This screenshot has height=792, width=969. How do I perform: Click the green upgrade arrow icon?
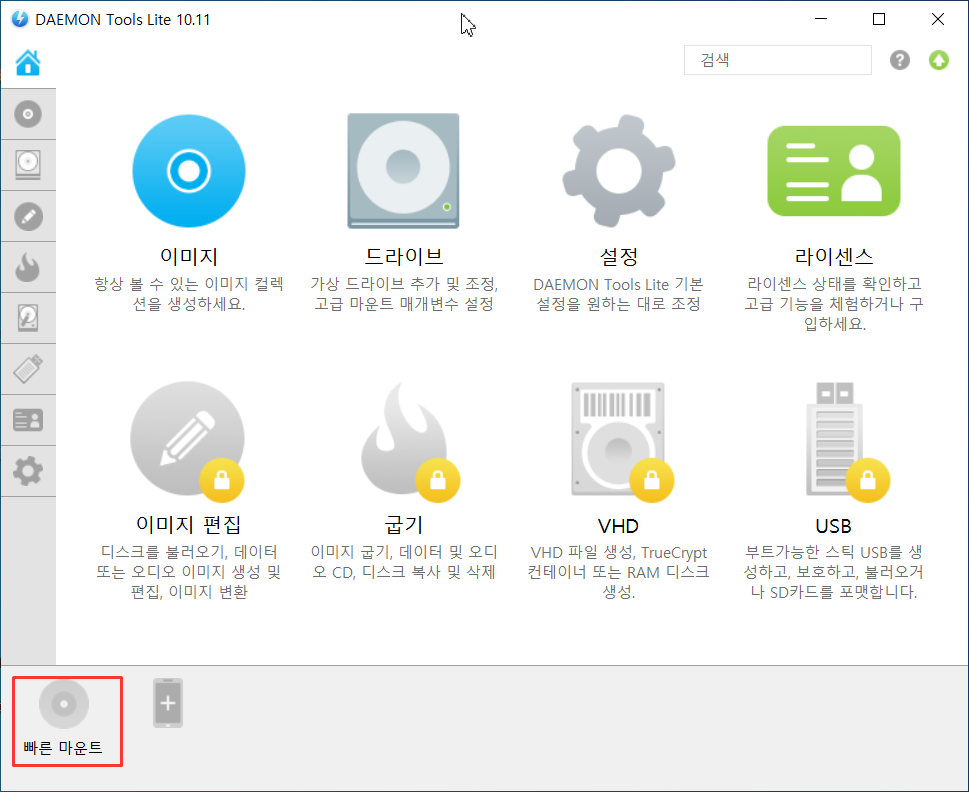pos(939,60)
